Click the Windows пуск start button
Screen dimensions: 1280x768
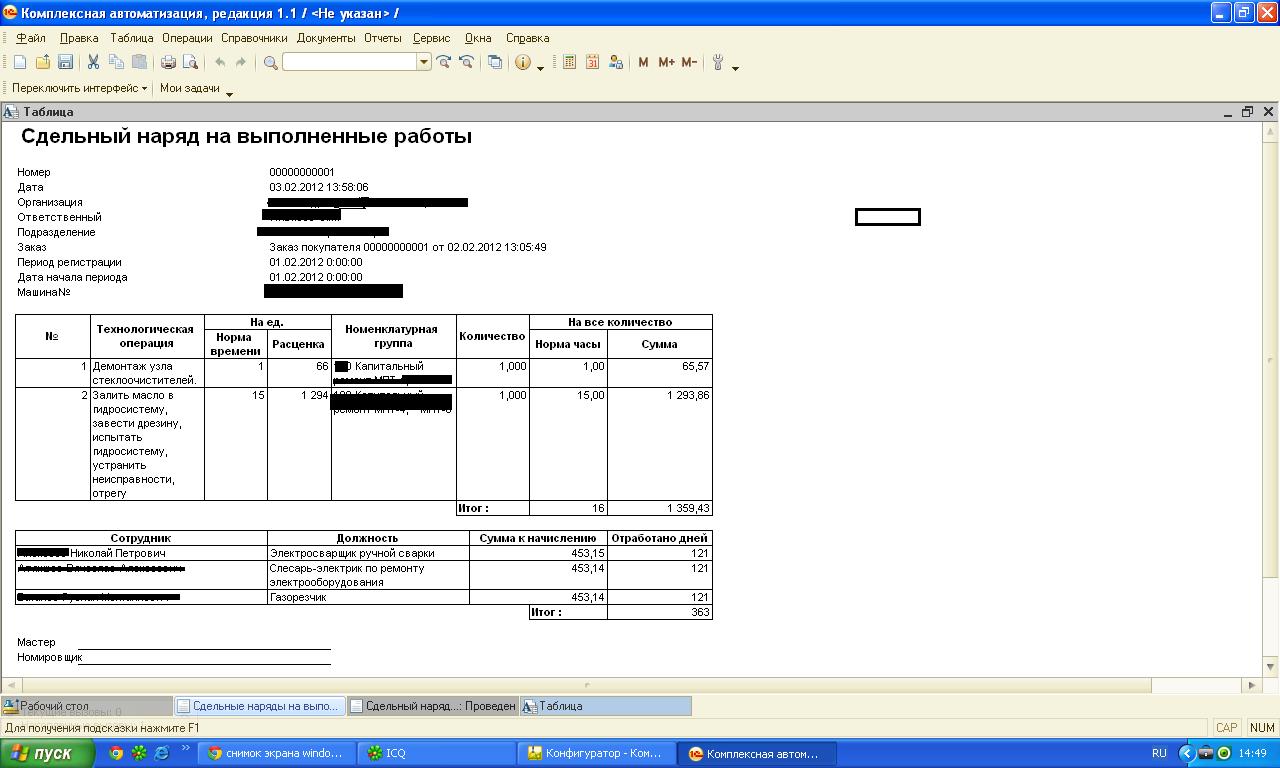(x=42, y=753)
